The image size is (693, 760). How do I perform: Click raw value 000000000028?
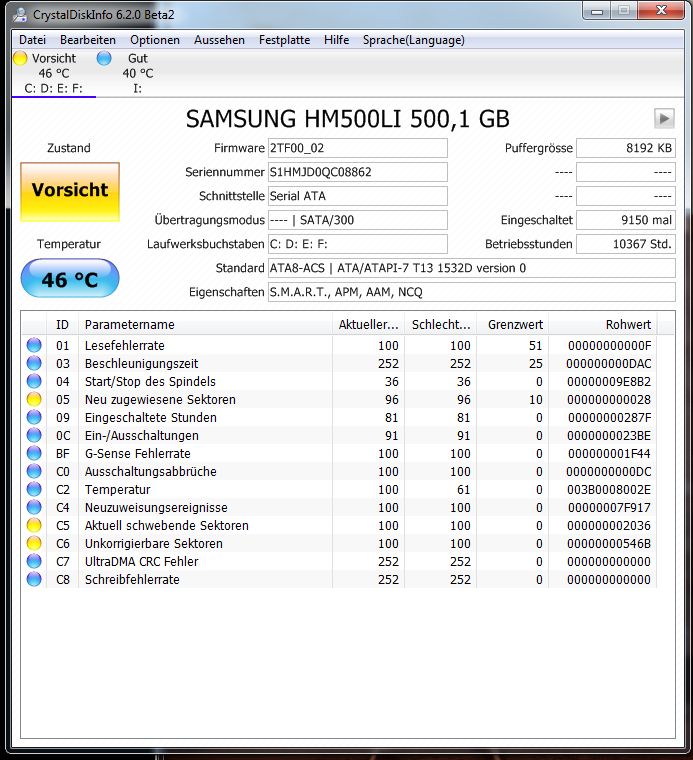(x=609, y=399)
